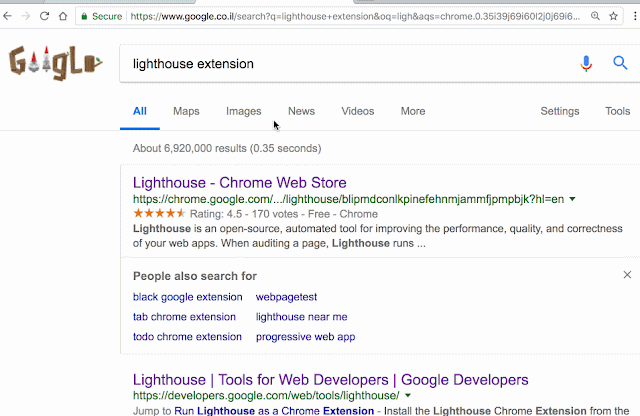Click the green Secure padlock icon
This screenshot has height=416, width=640.
(x=84, y=16)
